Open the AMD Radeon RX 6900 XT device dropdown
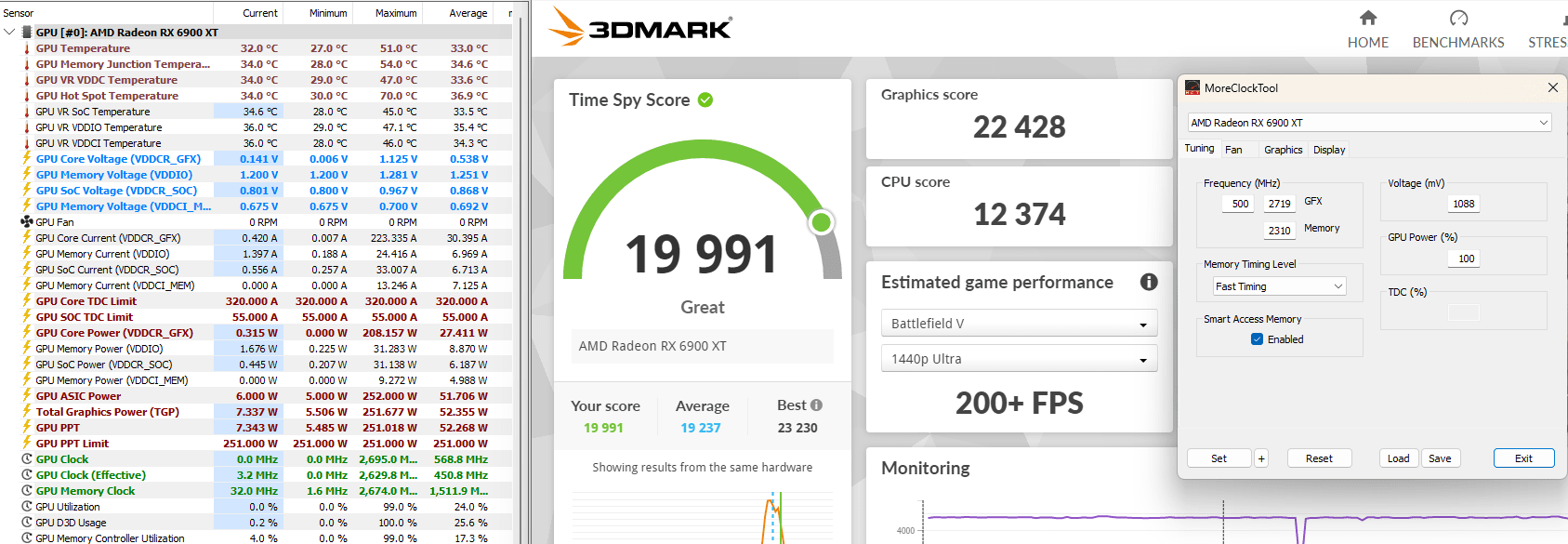1568x544 pixels. click(1370, 123)
